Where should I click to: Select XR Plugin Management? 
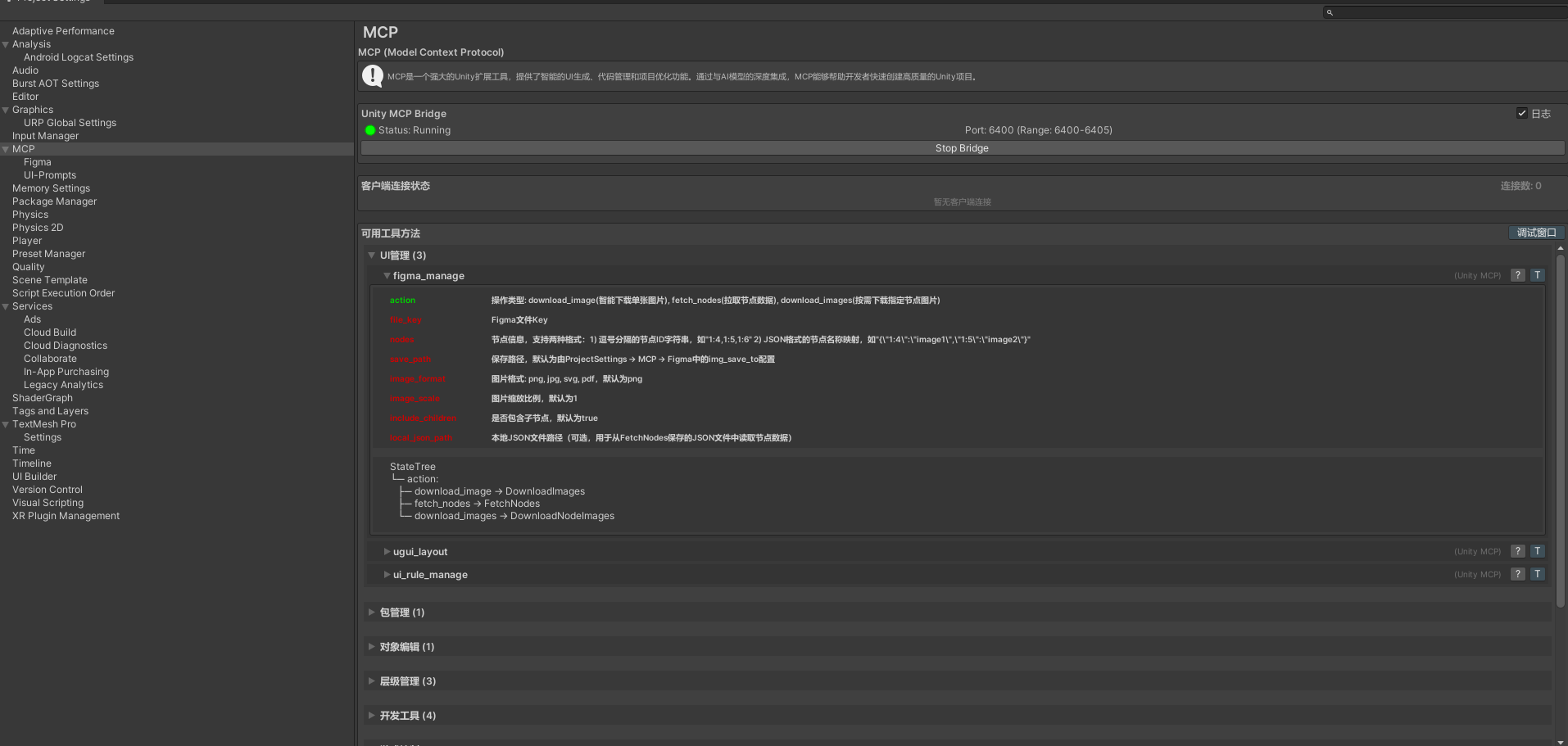[66, 516]
